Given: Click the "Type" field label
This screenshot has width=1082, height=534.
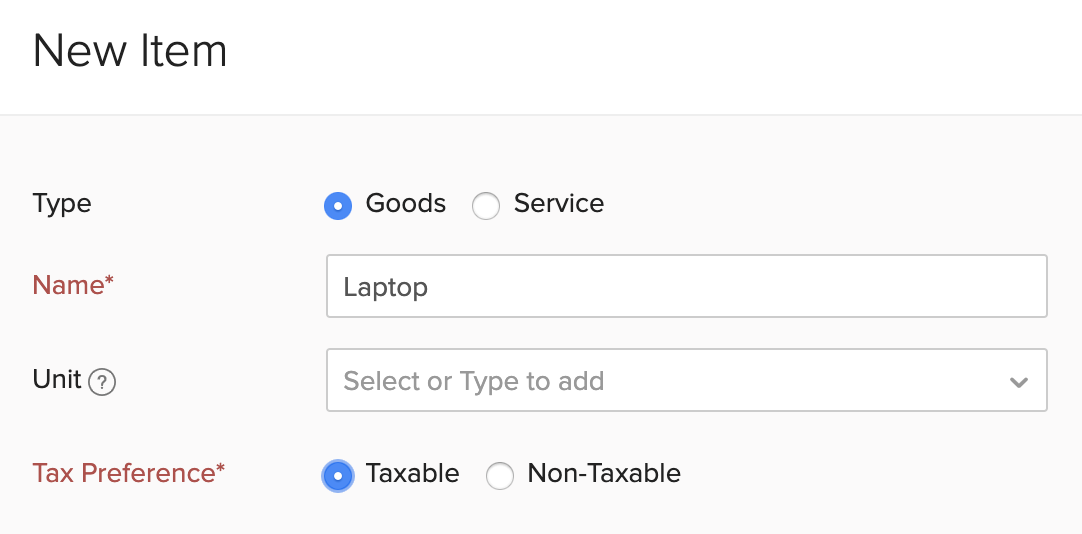Looking at the screenshot, I should (x=62, y=204).
